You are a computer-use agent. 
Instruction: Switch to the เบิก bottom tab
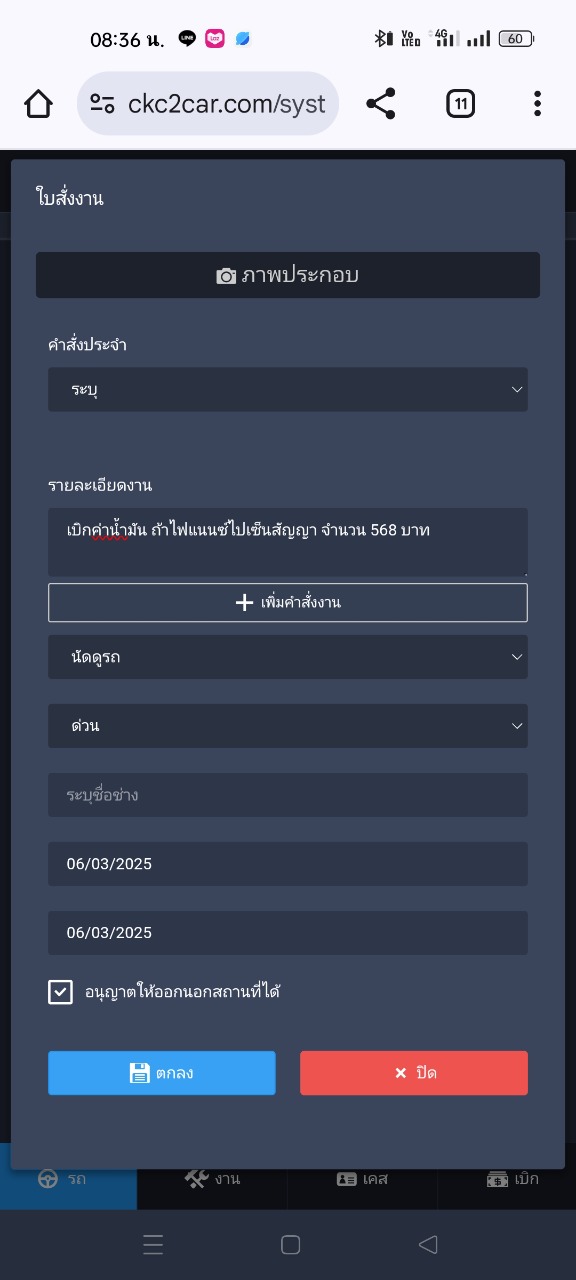point(512,1178)
